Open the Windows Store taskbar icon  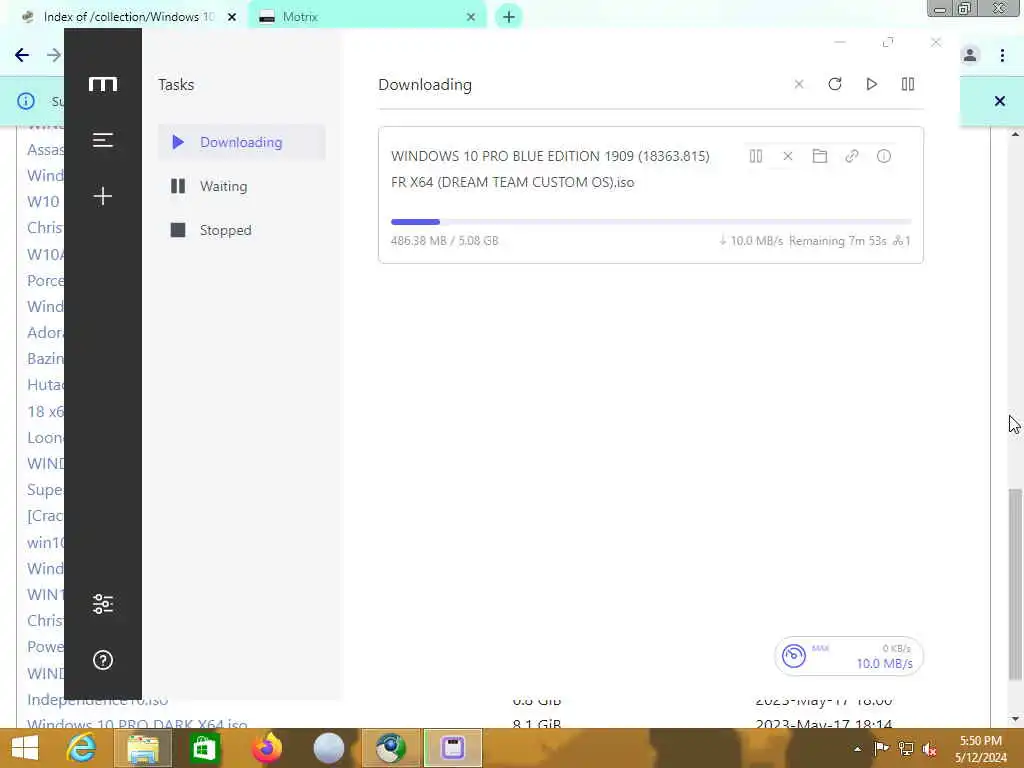204,748
